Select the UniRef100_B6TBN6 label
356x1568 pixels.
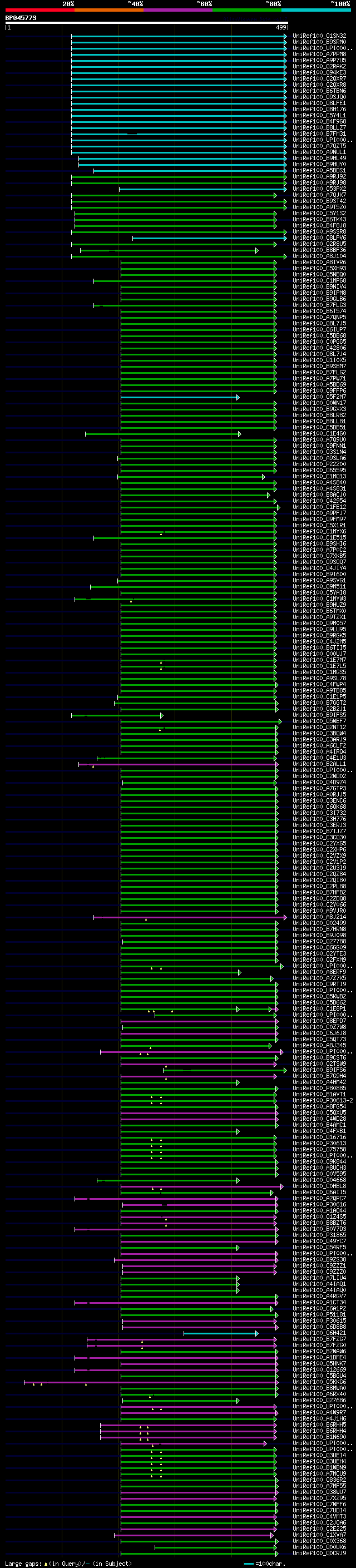[319, 91]
